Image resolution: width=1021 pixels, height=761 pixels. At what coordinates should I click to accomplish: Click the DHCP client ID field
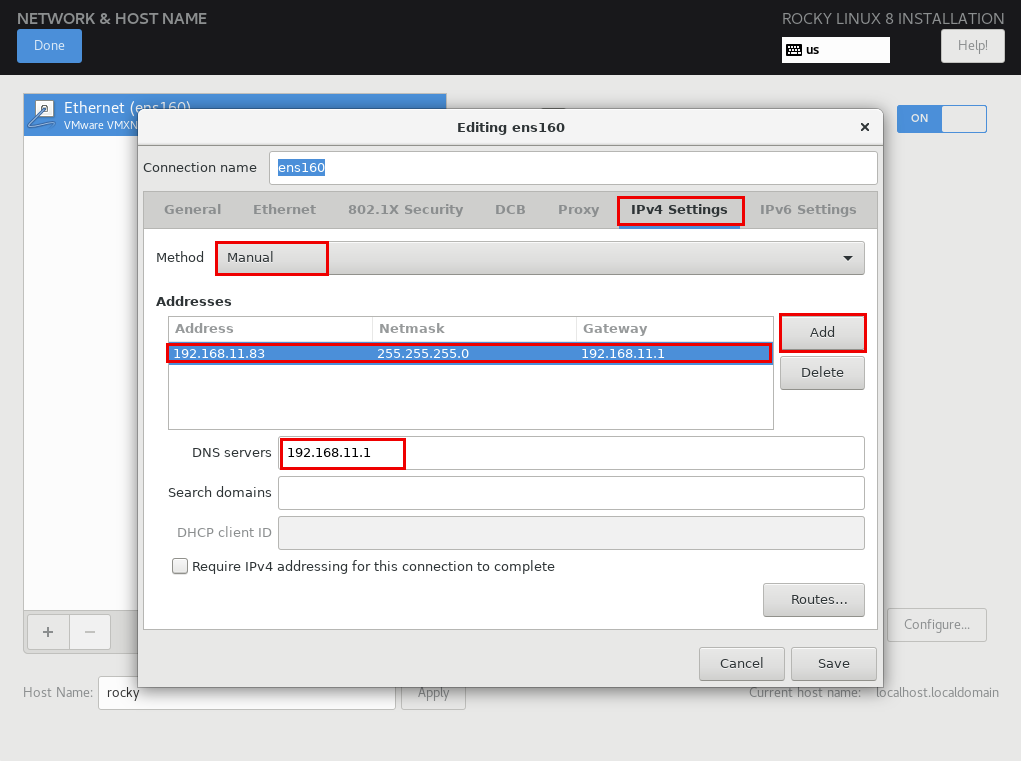(572, 533)
